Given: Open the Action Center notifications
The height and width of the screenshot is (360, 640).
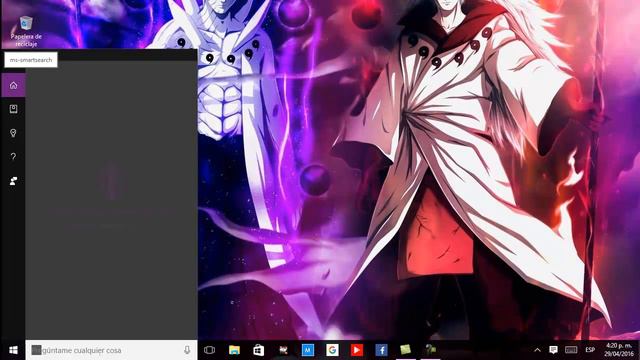Looking at the screenshot, I should click(x=553, y=350).
